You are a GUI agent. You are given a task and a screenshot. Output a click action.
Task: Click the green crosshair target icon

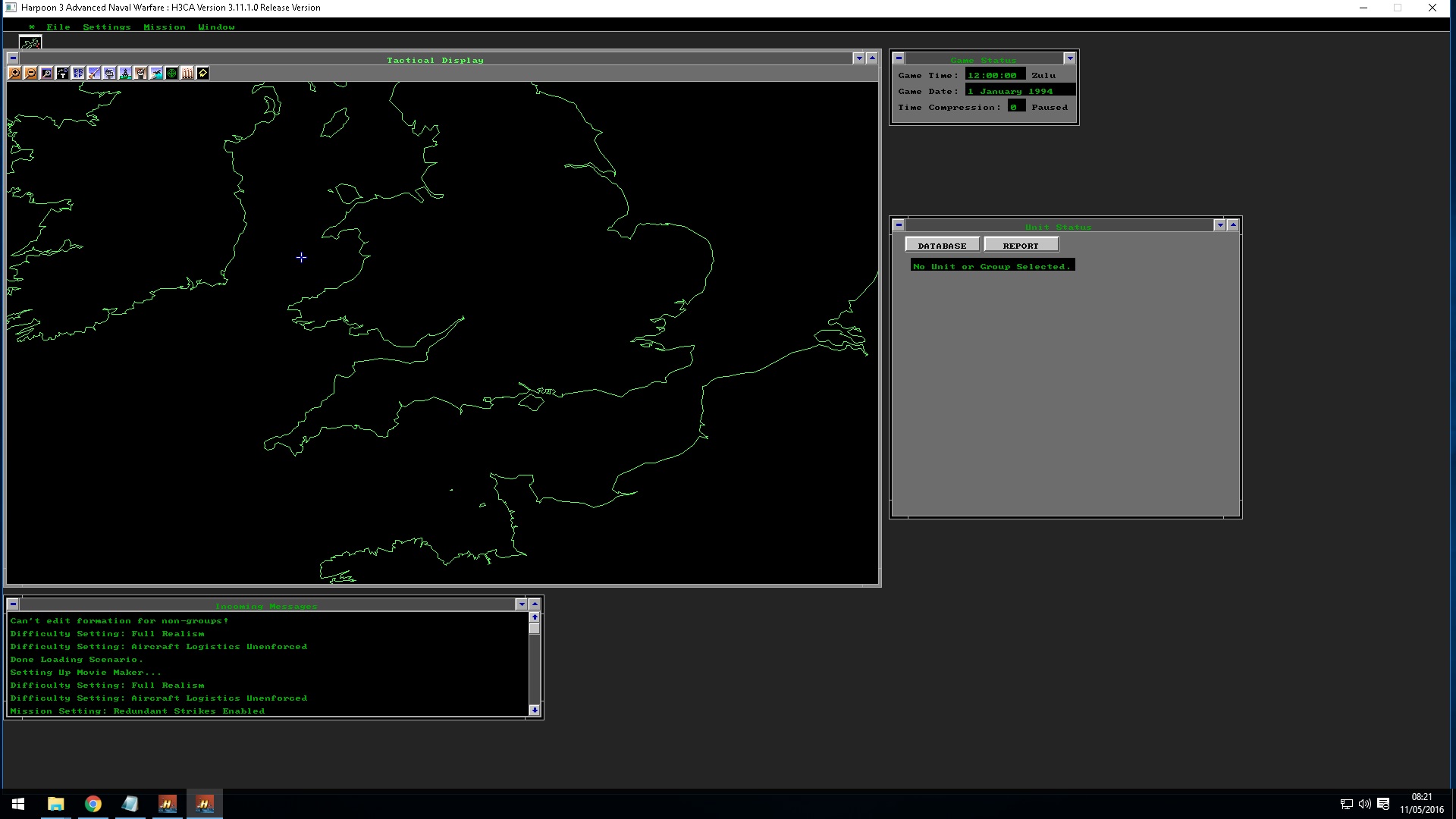point(172,74)
